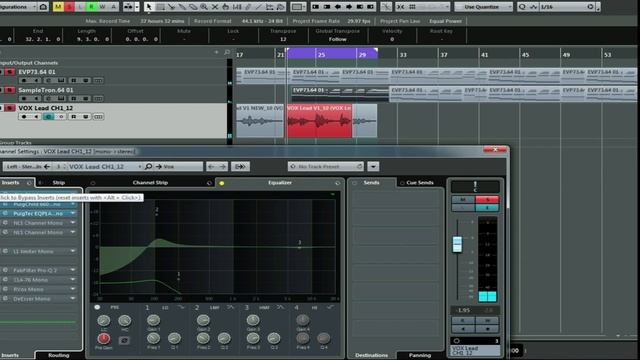
Task: Click the phase invert button beside Pre Gain
Action: click(x=124, y=340)
